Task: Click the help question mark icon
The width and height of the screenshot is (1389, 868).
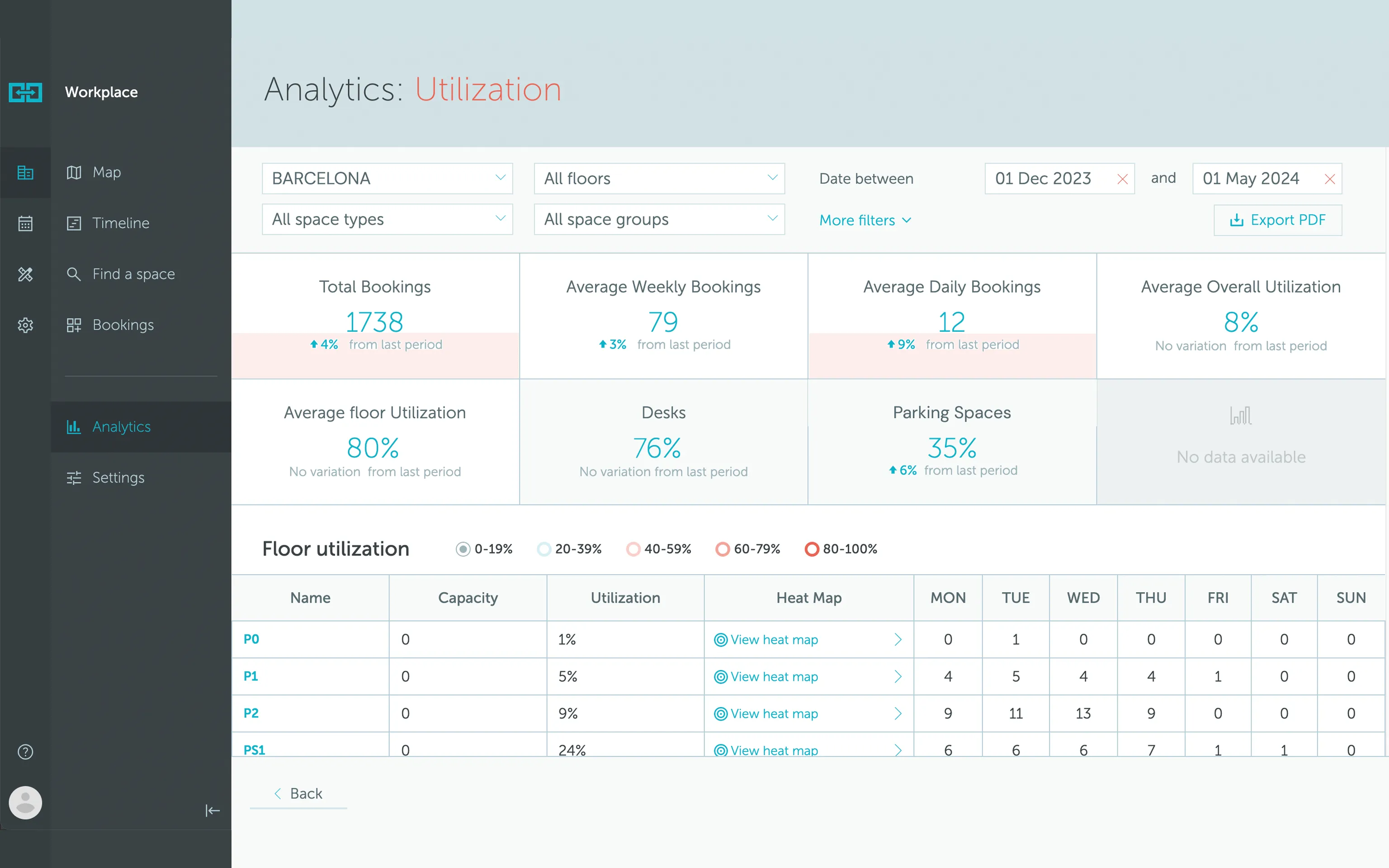Action: tap(25, 751)
